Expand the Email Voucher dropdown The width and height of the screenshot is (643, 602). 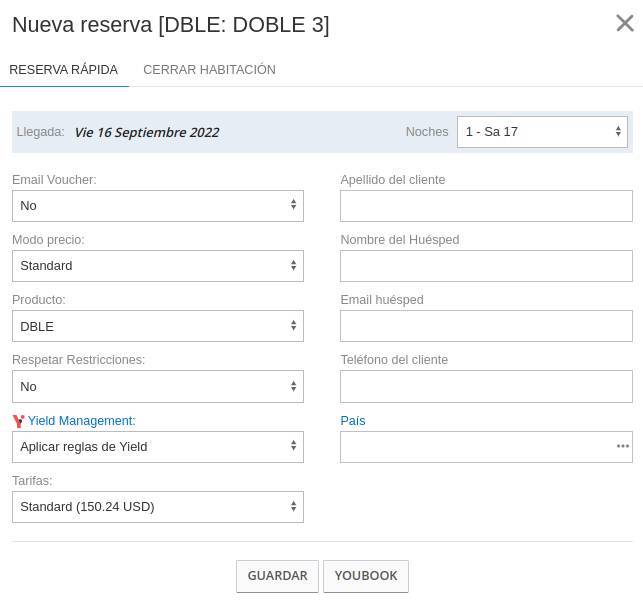point(157,206)
